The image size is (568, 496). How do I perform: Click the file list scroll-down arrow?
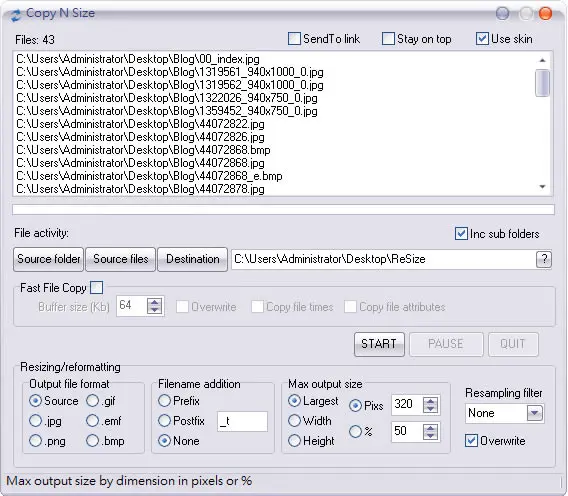(542, 187)
